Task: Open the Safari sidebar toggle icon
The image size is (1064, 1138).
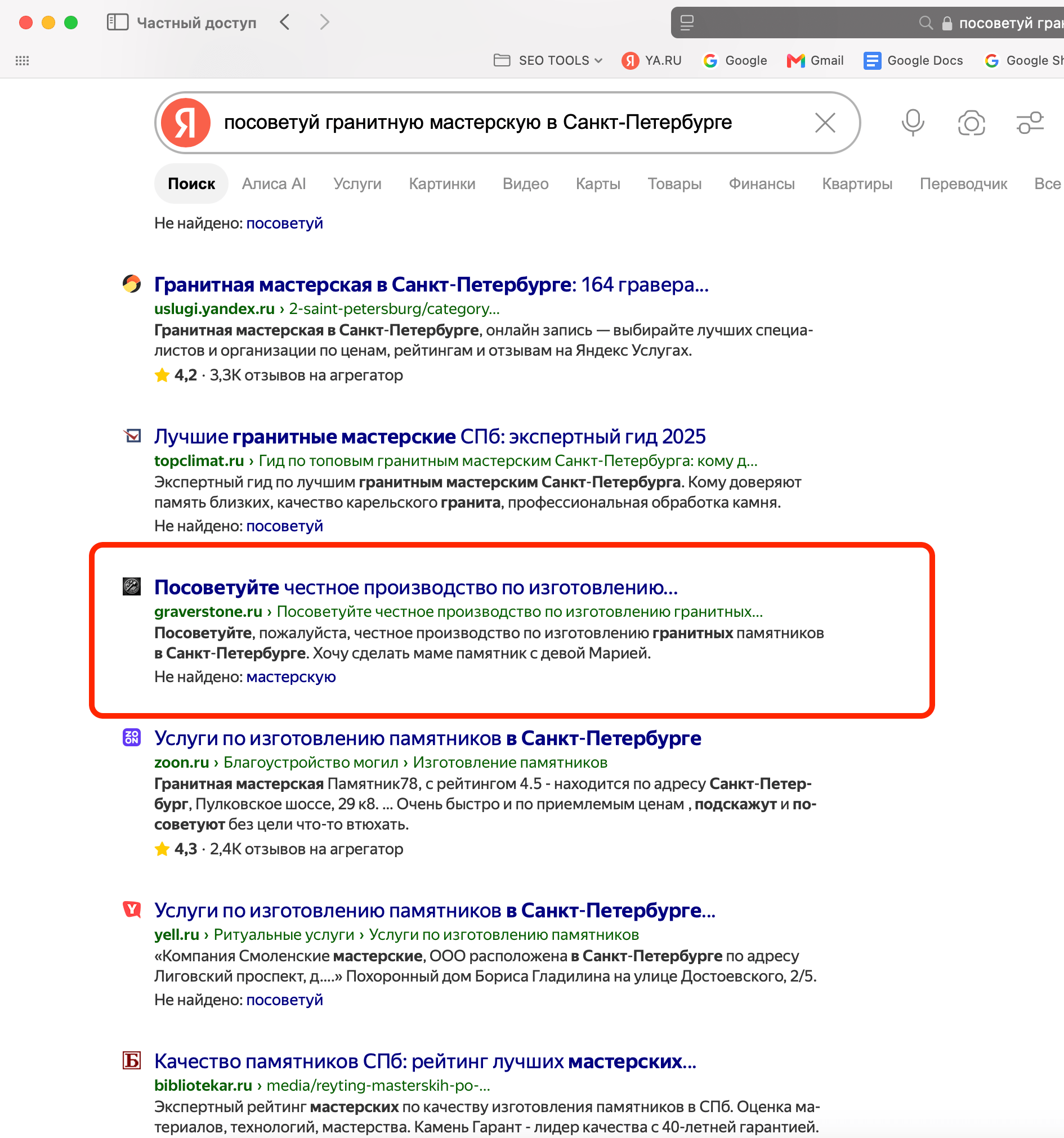Action: (x=118, y=23)
